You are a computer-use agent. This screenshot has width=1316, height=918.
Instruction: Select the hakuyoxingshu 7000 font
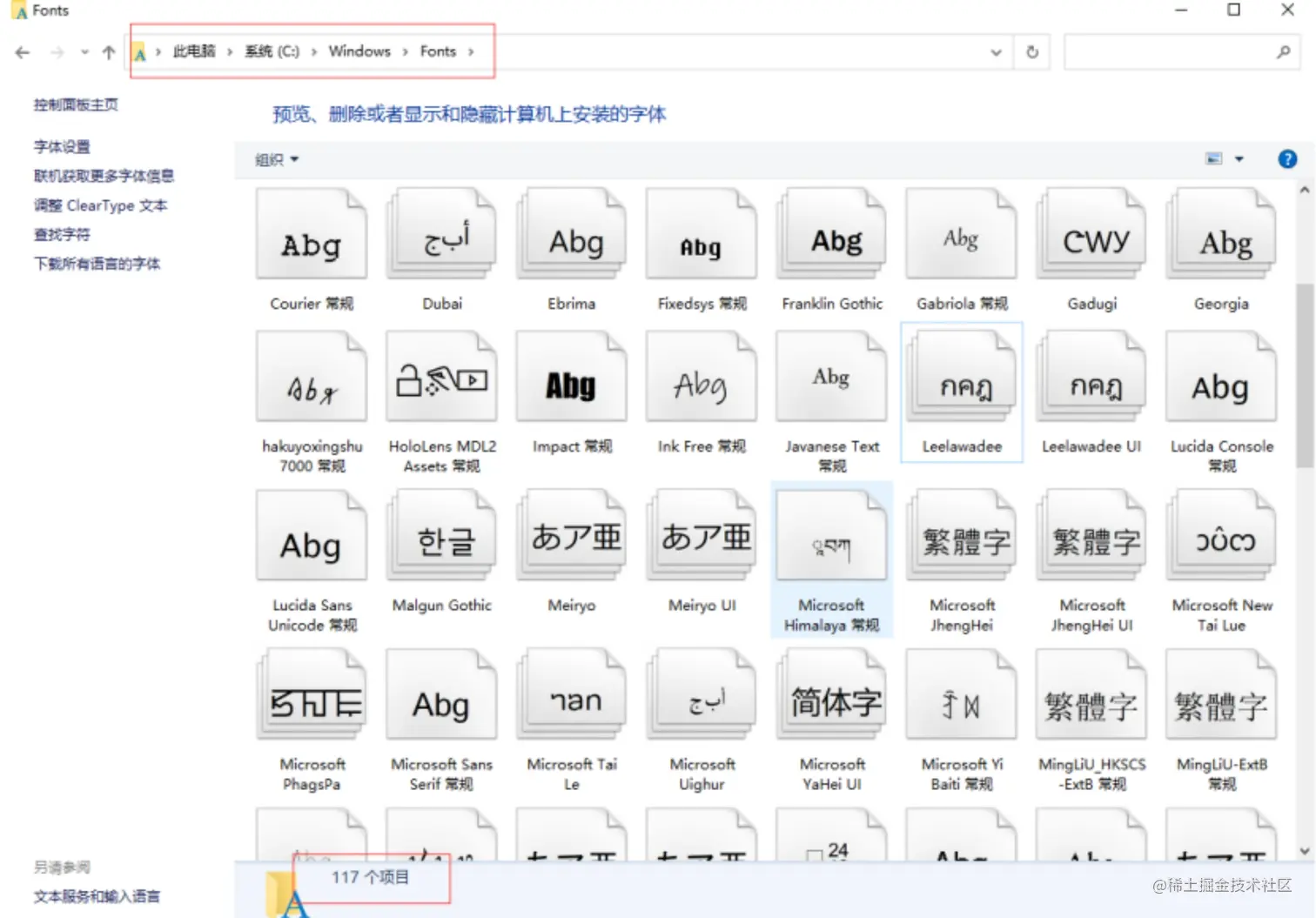point(312,377)
